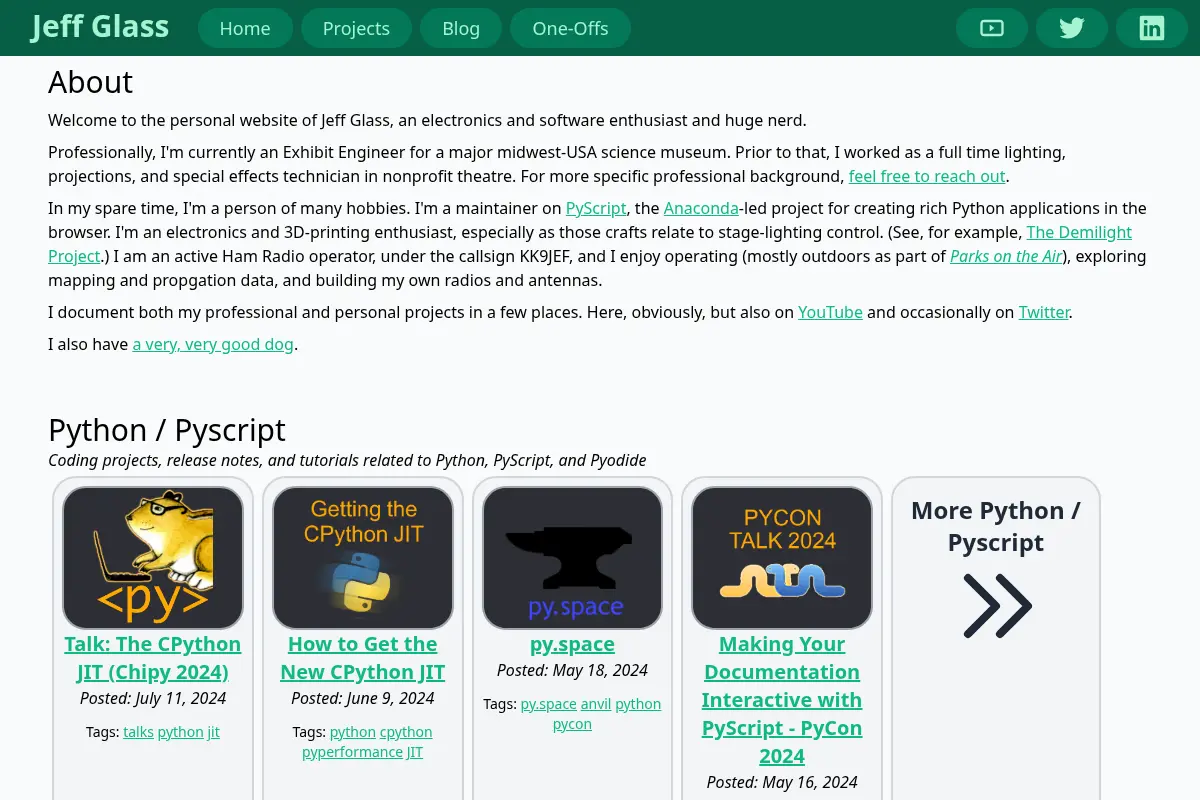The height and width of the screenshot is (800, 1200).
Task: Open the Getting the CPython JIT thumbnail
Action: (363, 558)
